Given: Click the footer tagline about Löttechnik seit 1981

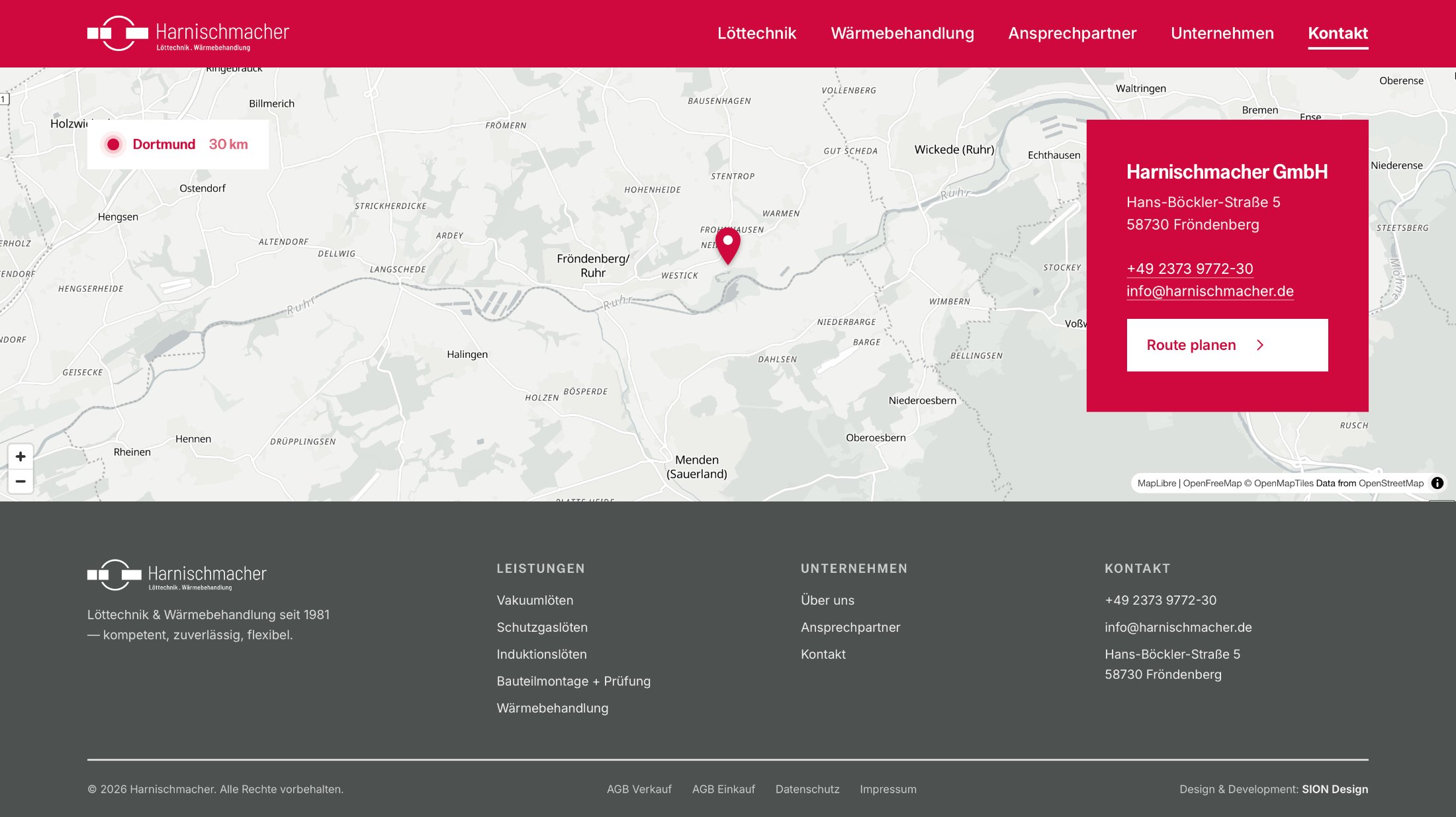Looking at the screenshot, I should [208, 624].
